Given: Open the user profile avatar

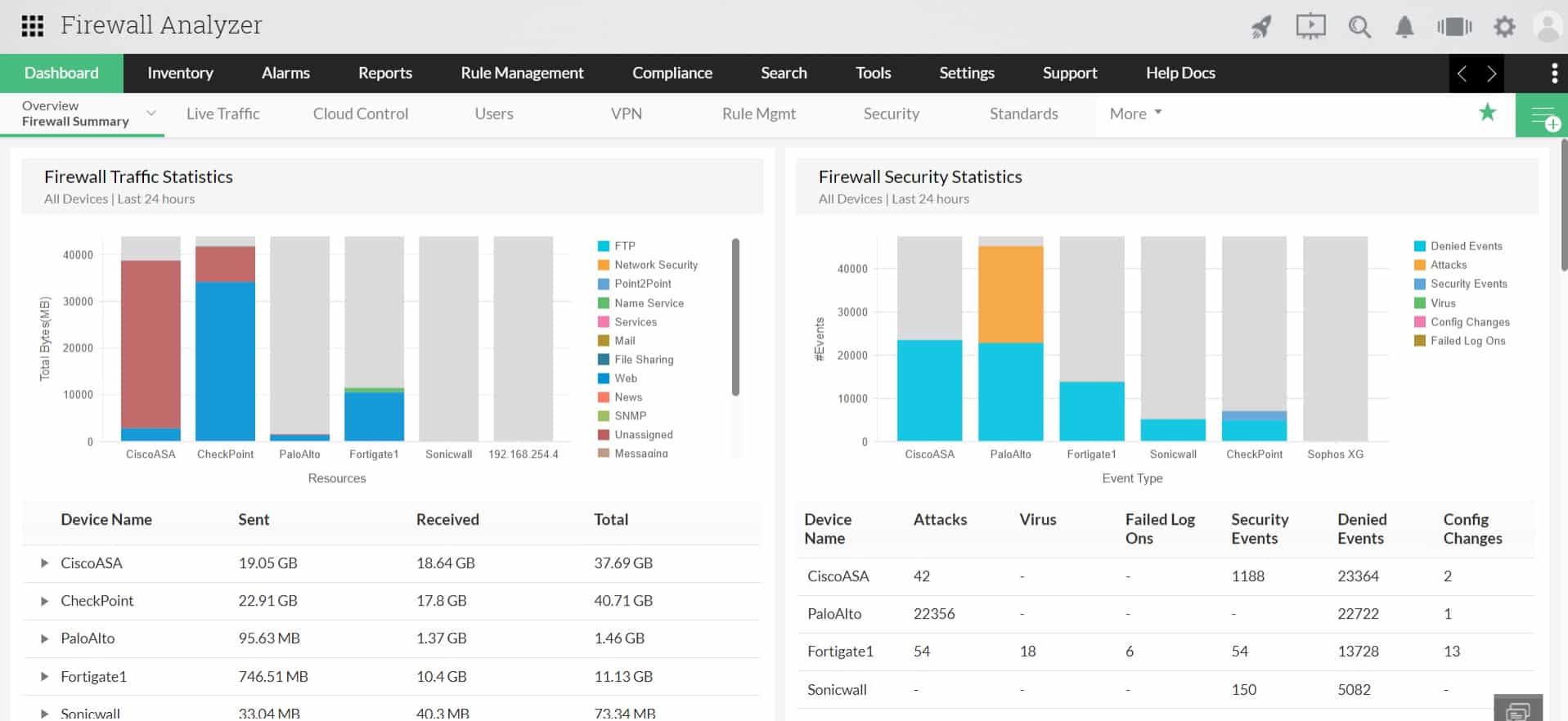Looking at the screenshot, I should click(1548, 27).
